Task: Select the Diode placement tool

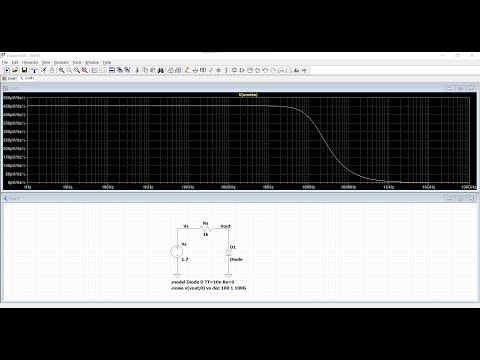Action: 234,70
